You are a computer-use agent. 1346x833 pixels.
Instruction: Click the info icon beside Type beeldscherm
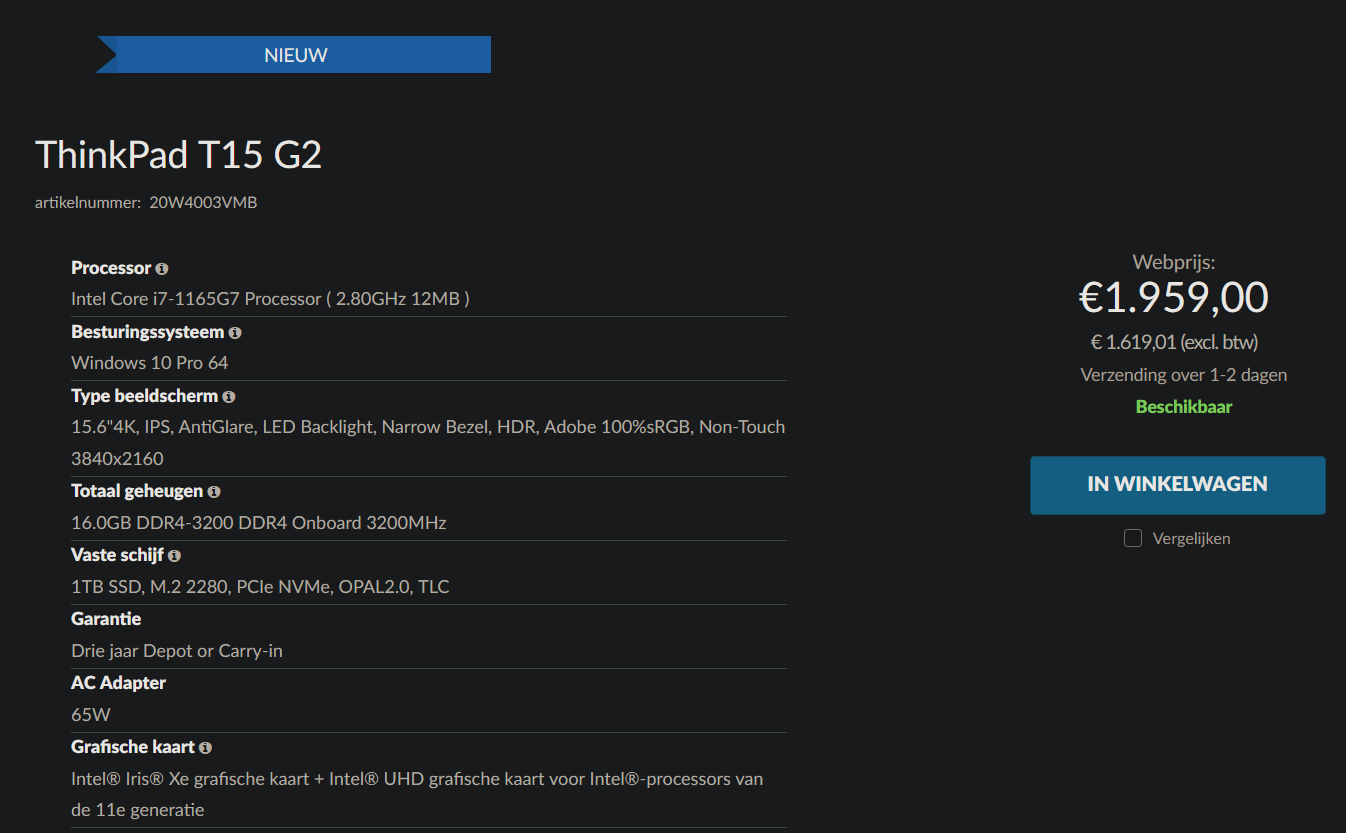[229, 397]
